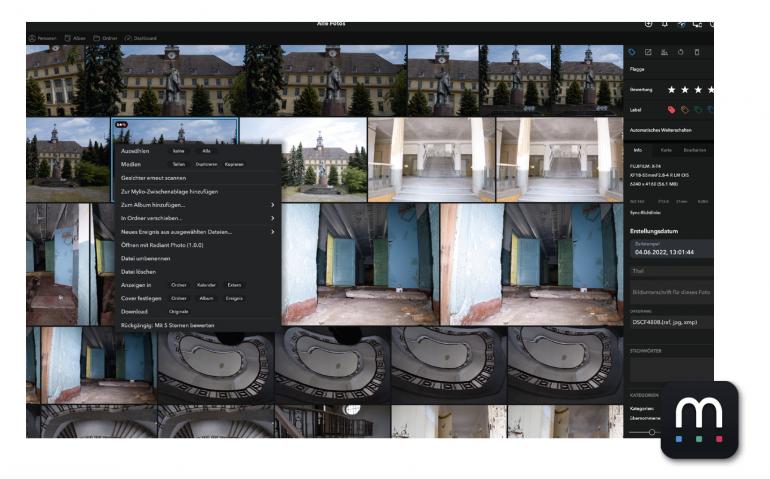Open the notifications bell icon
The height and width of the screenshot is (479, 770).
click(664, 24)
